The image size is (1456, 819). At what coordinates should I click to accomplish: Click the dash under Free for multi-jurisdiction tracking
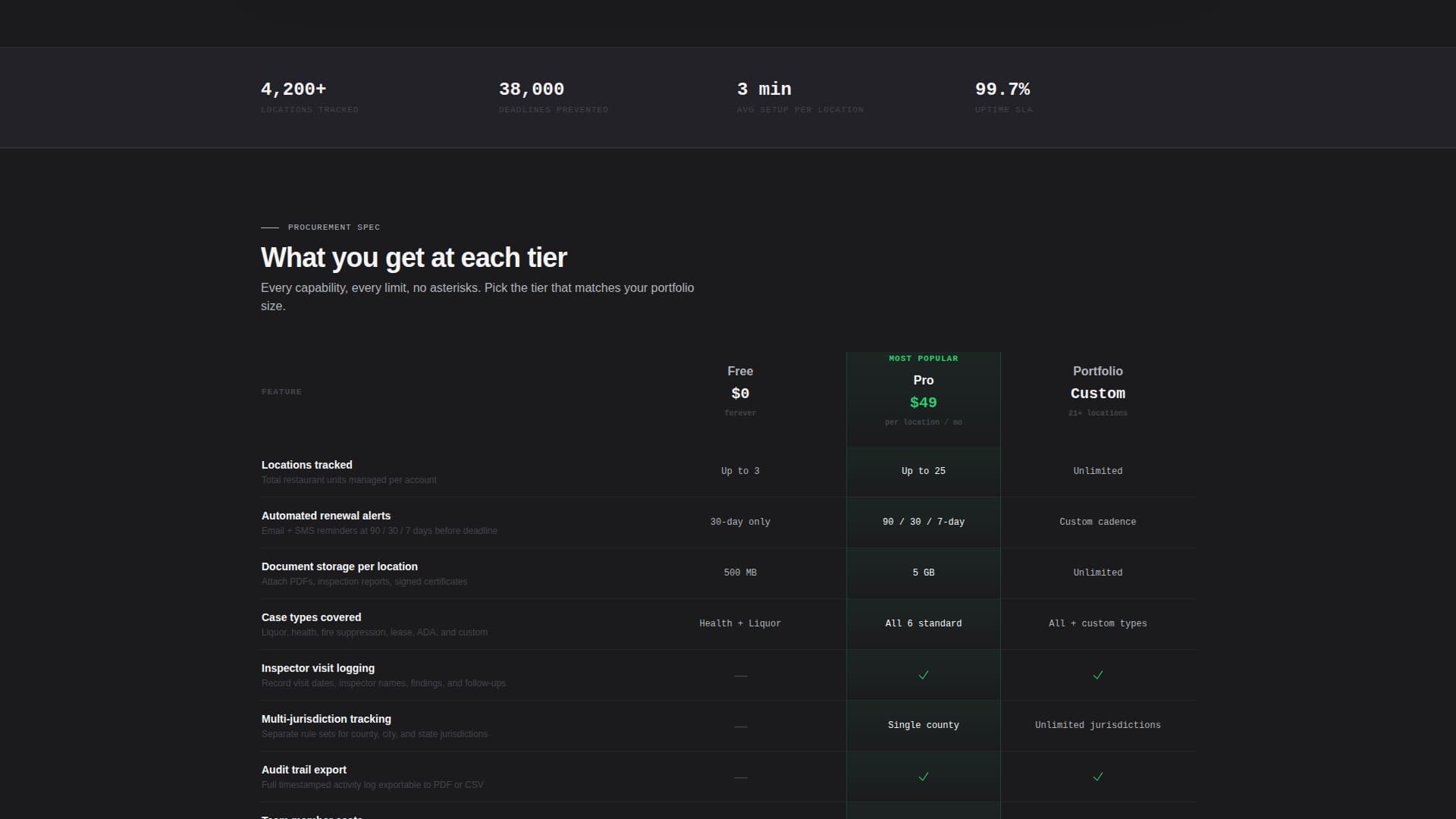pos(740,726)
